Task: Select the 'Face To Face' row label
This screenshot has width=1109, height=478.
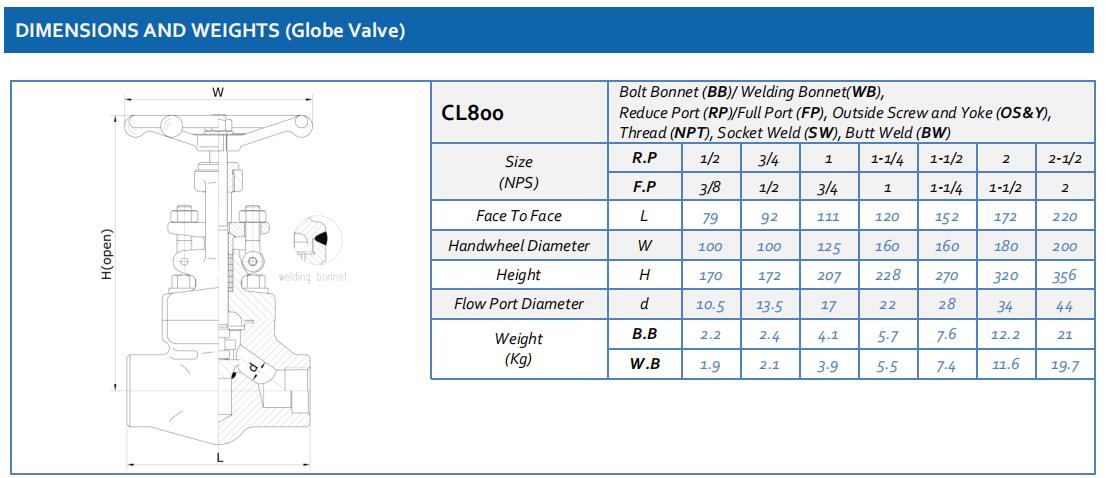Action: 518,216
